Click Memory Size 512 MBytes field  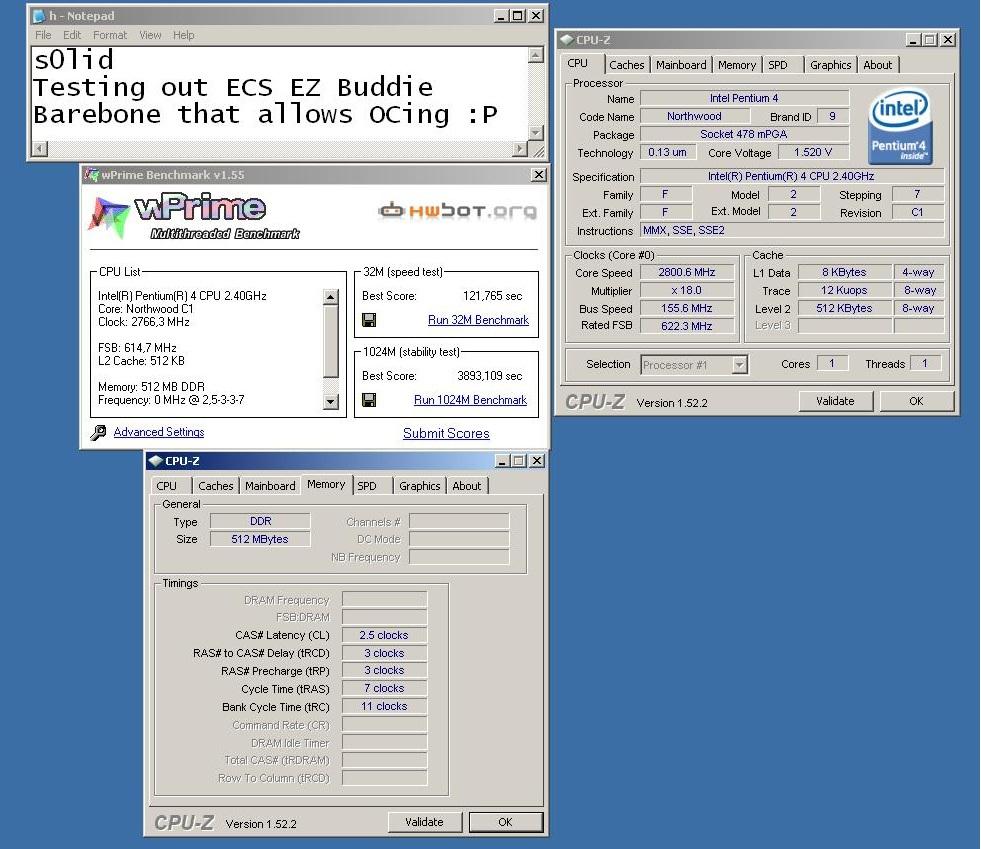[x=260, y=539]
